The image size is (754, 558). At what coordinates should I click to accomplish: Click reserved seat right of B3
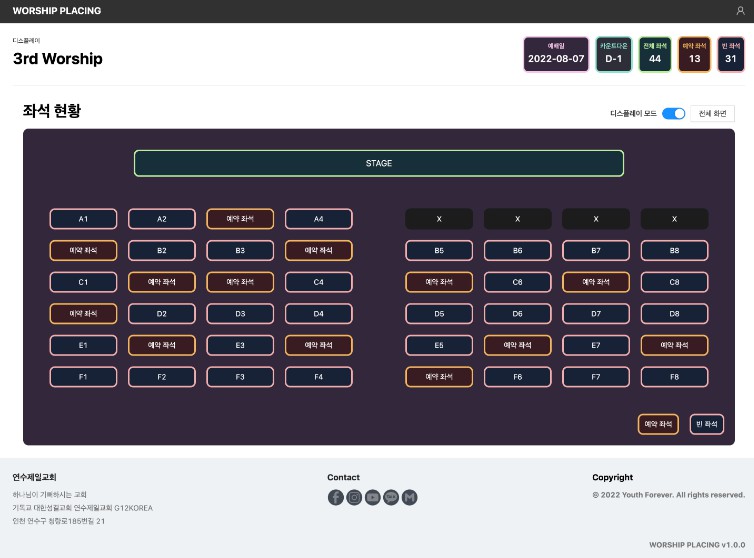pos(318,251)
